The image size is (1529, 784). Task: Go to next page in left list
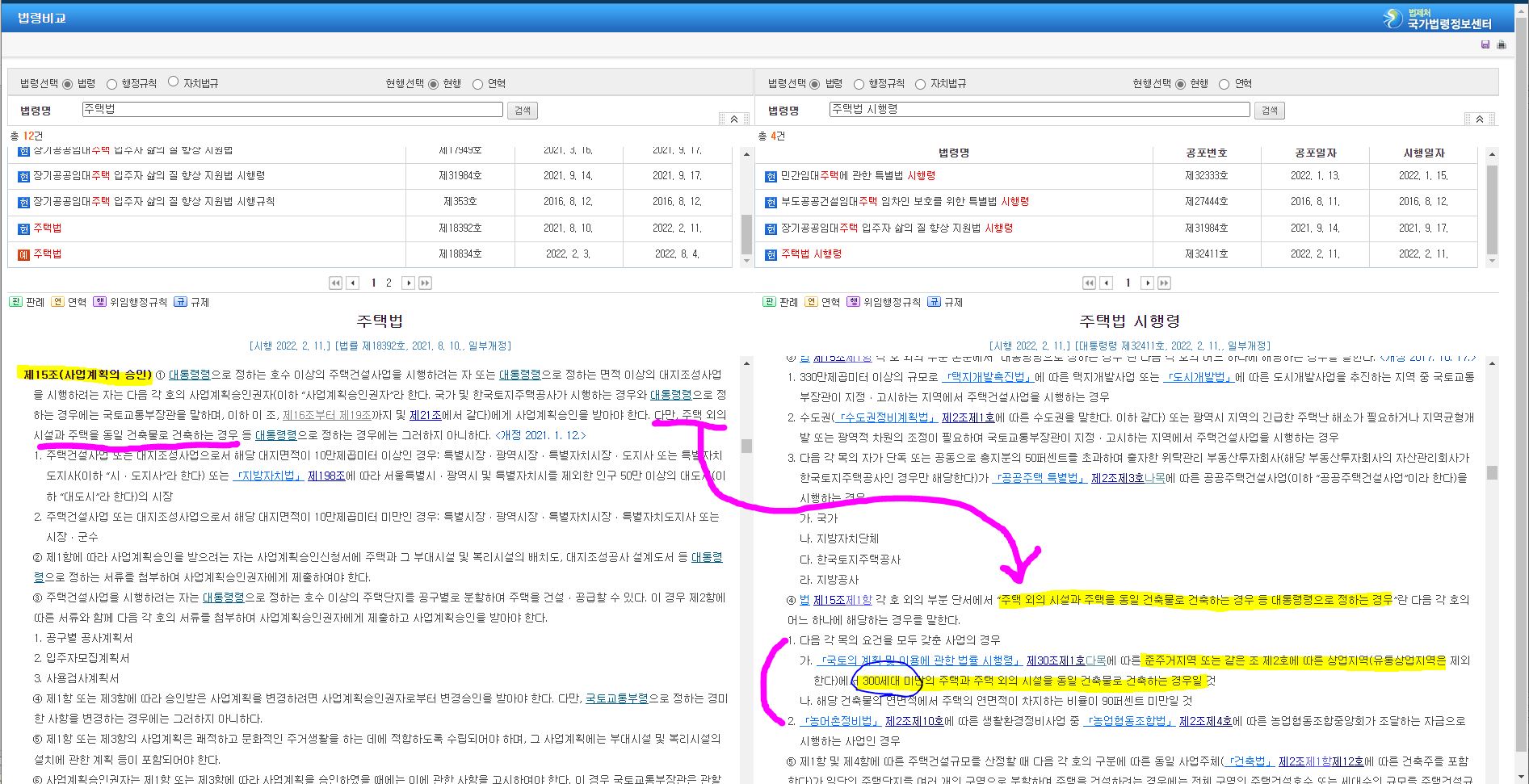click(x=408, y=283)
